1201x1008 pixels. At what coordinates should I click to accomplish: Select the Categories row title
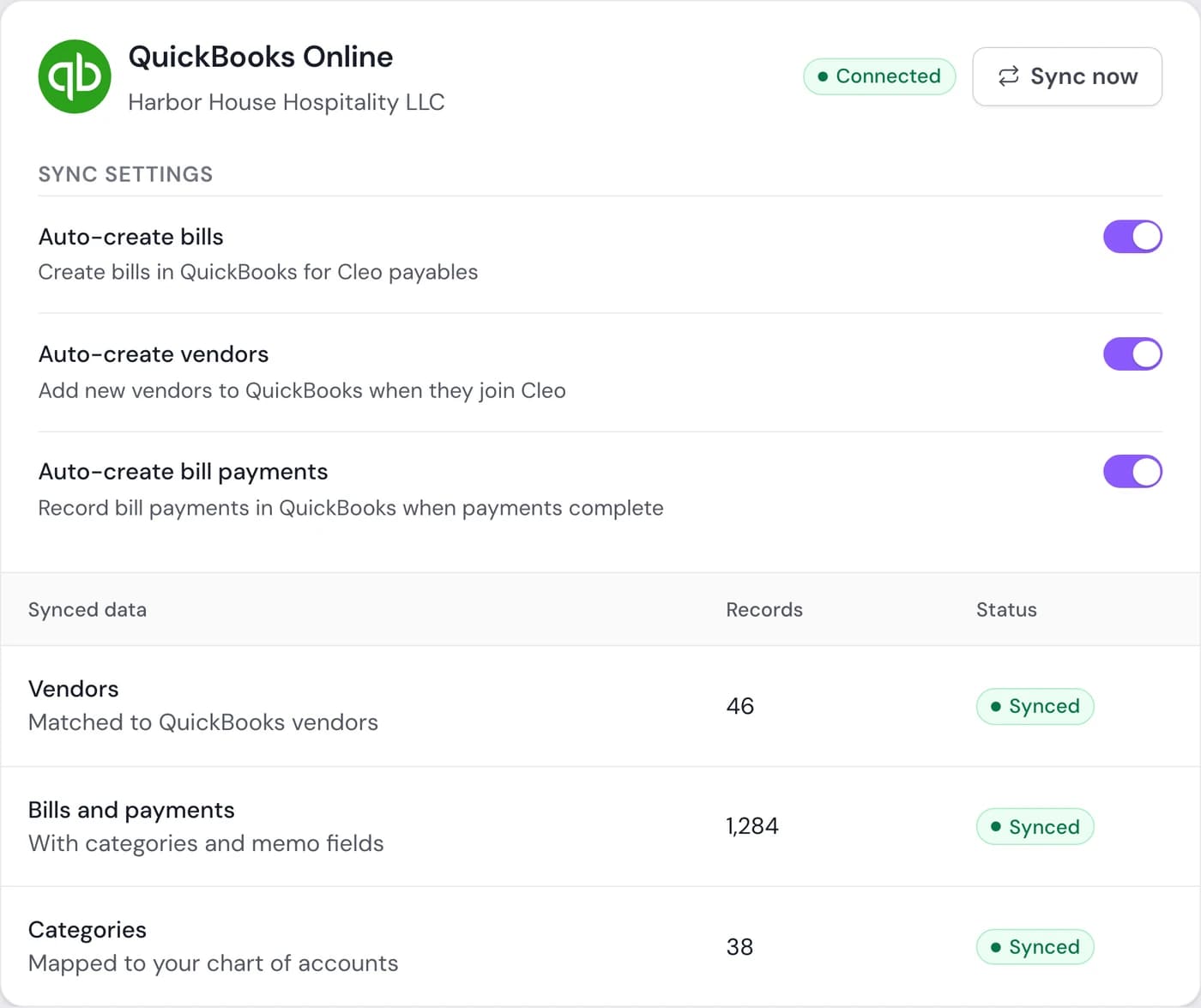pyautogui.click(x=88, y=930)
